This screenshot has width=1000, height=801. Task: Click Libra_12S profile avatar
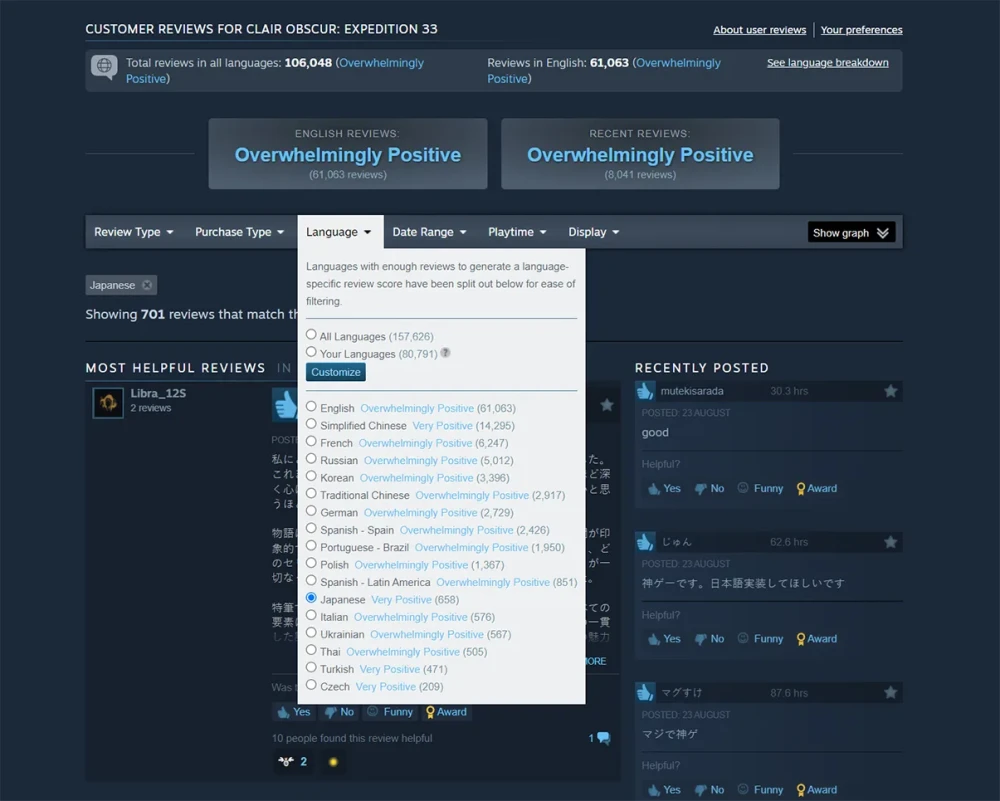(x=108, y=402)
